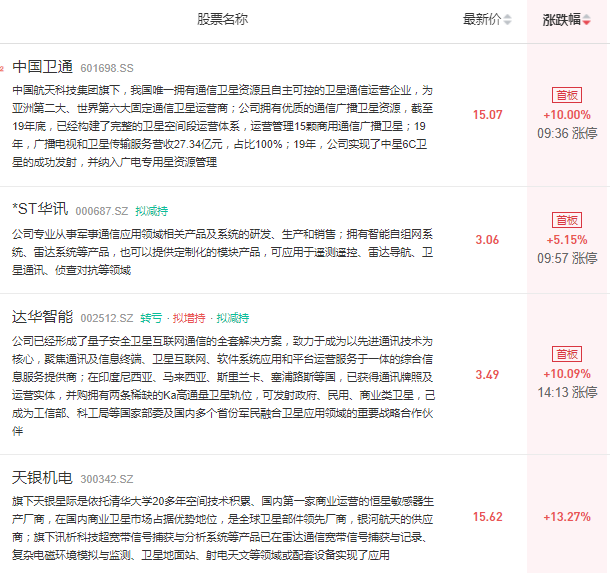
Task: Click 天银机电 company description text
Action: tap(223, 528)
